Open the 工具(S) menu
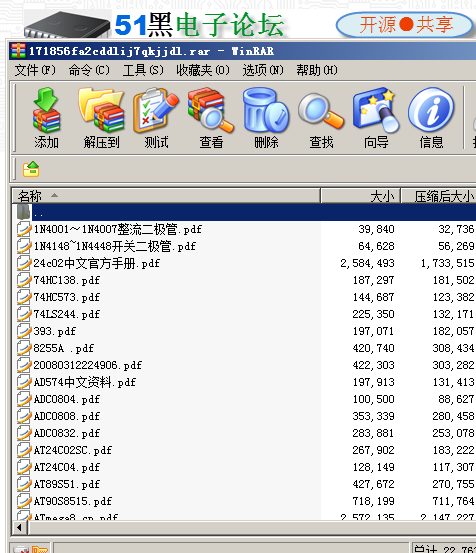The width and height of the screenshot is (476, 553). [143, 70]
